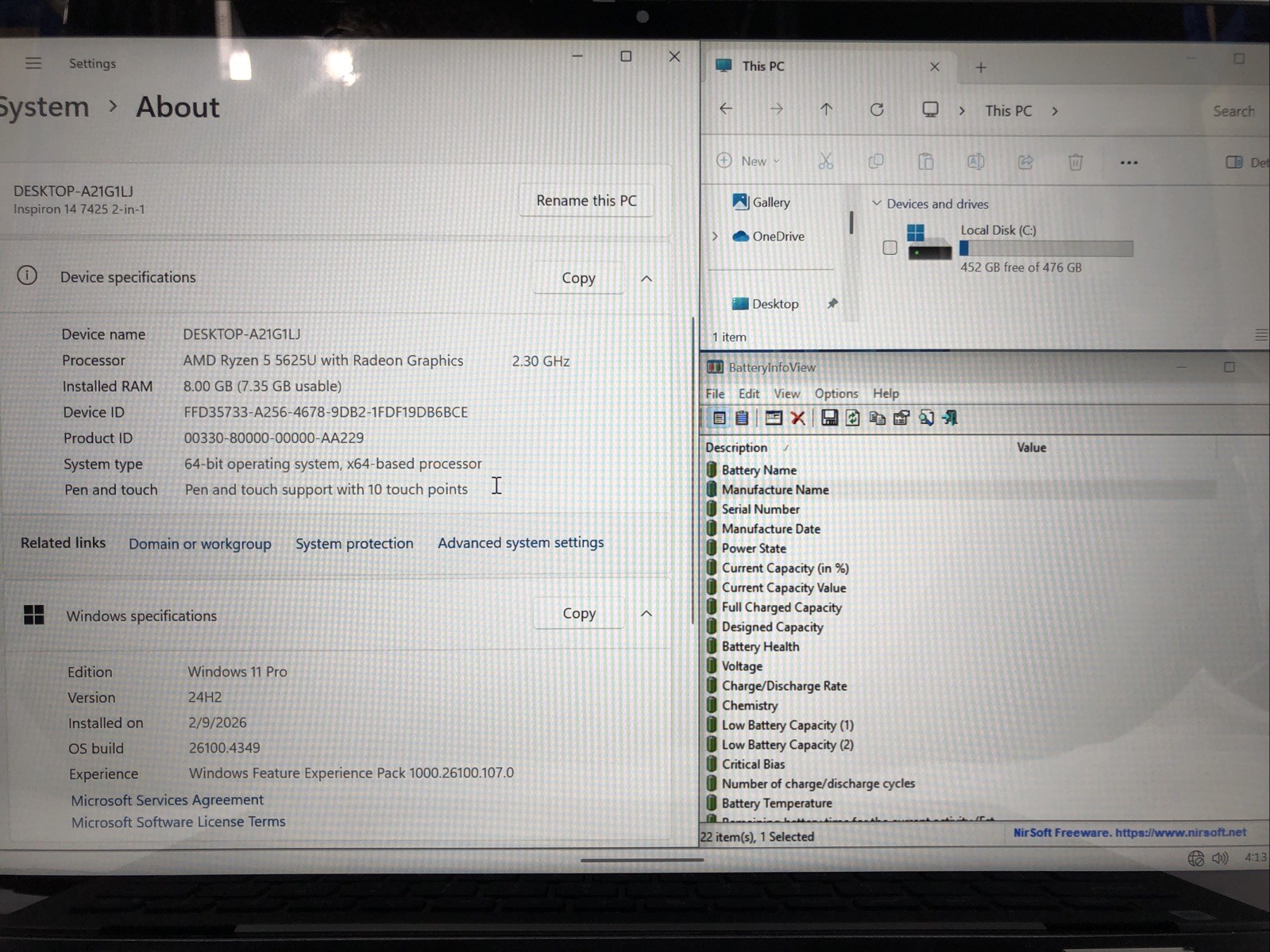Click the chevron after This PC in address bar
The width and height of the screenshot is (1270, 952).
[1055, 111]
